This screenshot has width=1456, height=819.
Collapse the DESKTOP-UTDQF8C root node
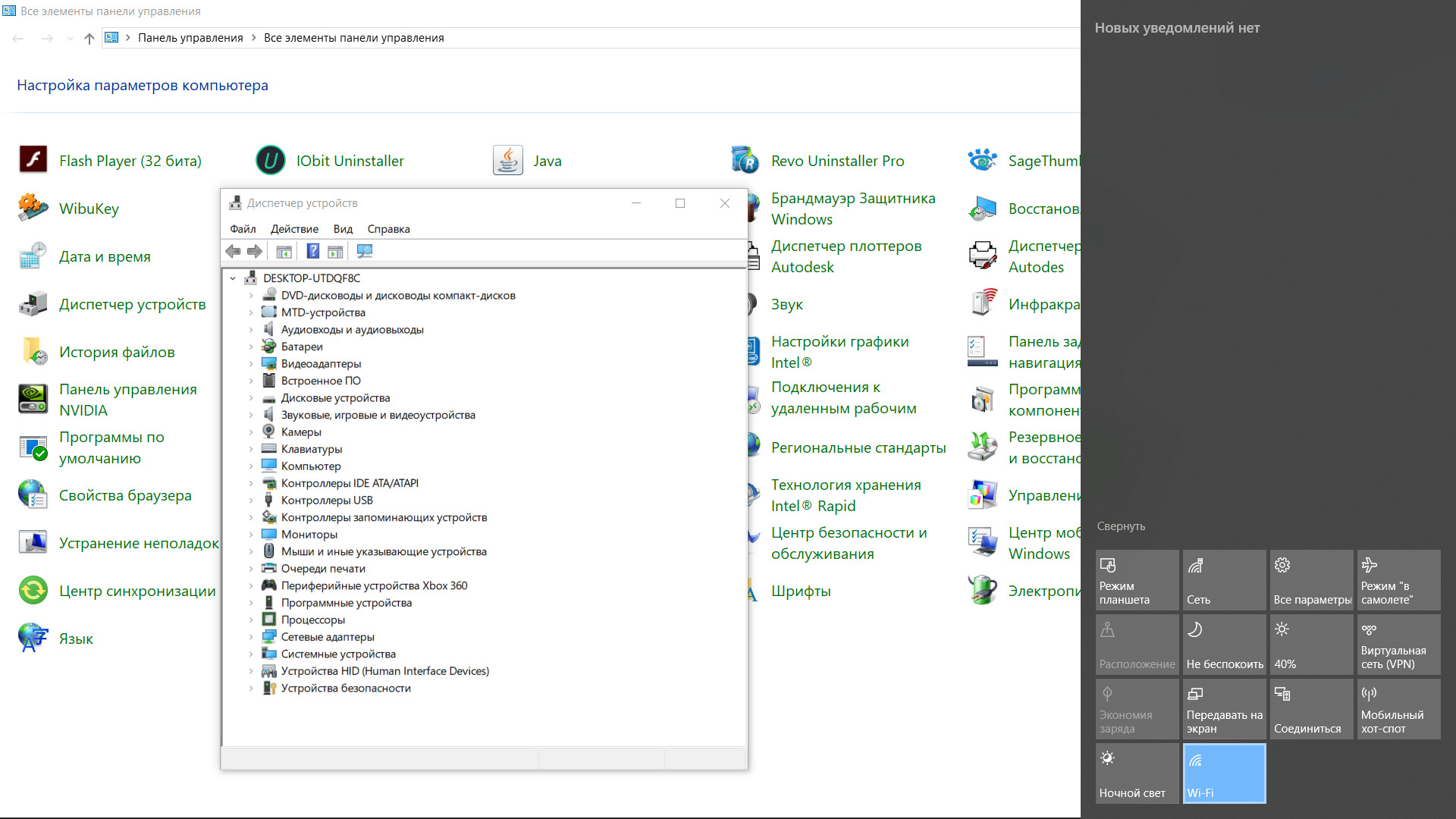[233, 278]
